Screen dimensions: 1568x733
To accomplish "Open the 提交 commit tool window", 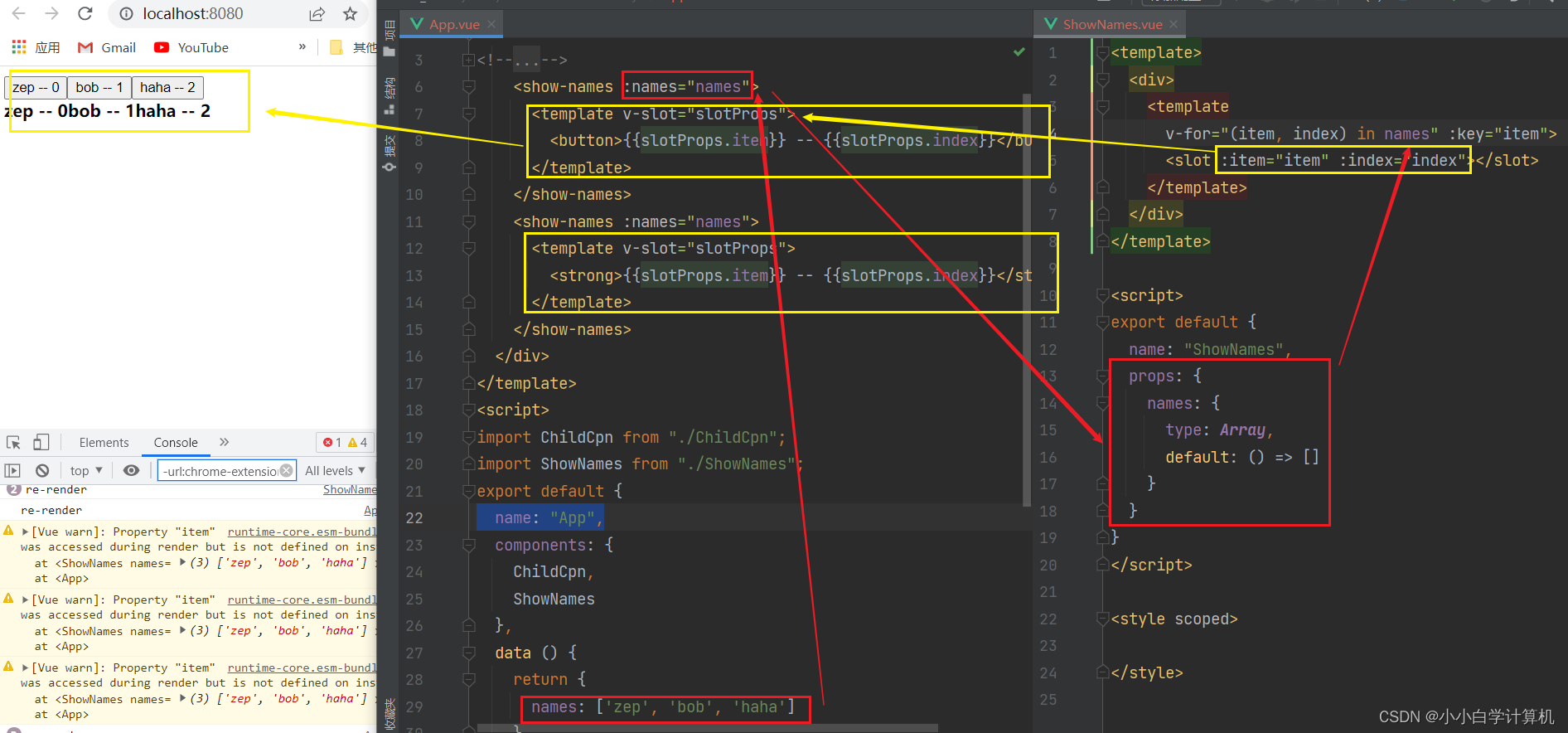I will (x=390, y=153).
